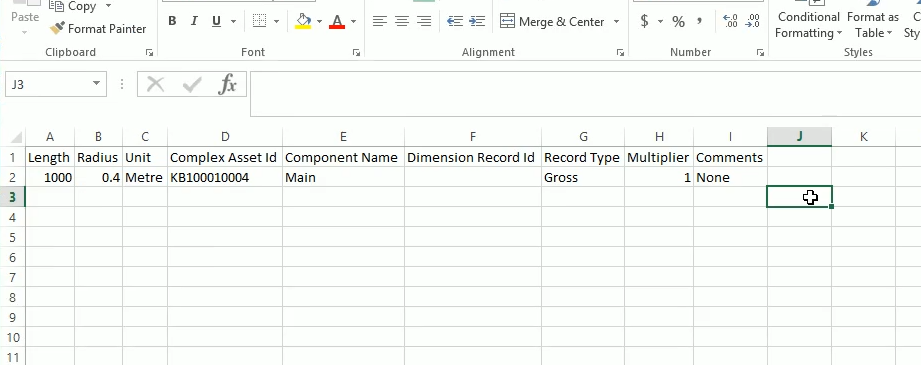Viewport: 921px width, 365px height.
Task: Toggle Italic formatting
Action: click(194, 22)
